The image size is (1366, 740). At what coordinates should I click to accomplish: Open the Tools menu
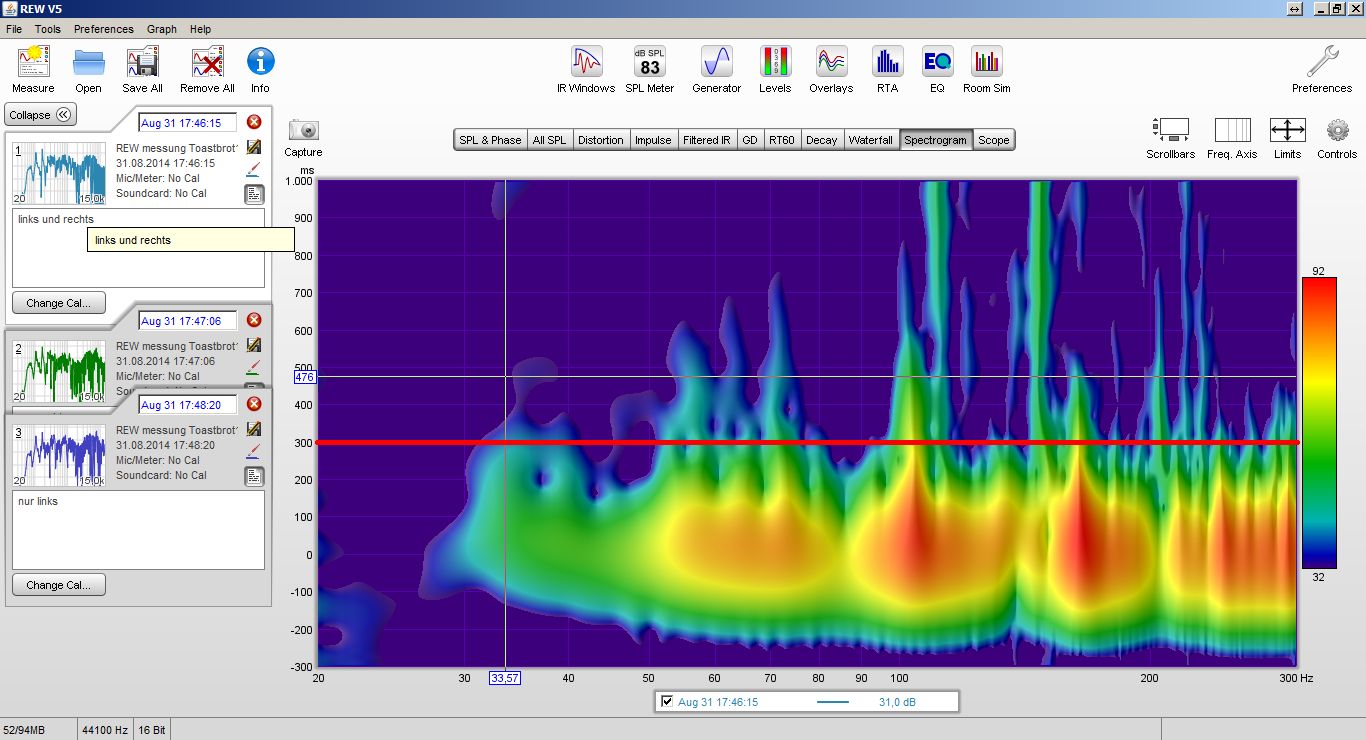click(48, 29)
